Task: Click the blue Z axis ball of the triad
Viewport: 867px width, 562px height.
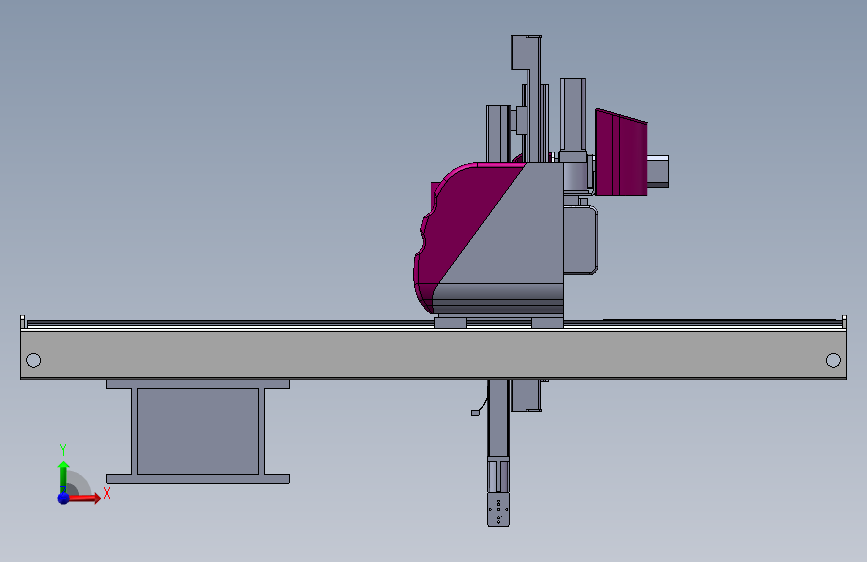Action: [64, 498]
